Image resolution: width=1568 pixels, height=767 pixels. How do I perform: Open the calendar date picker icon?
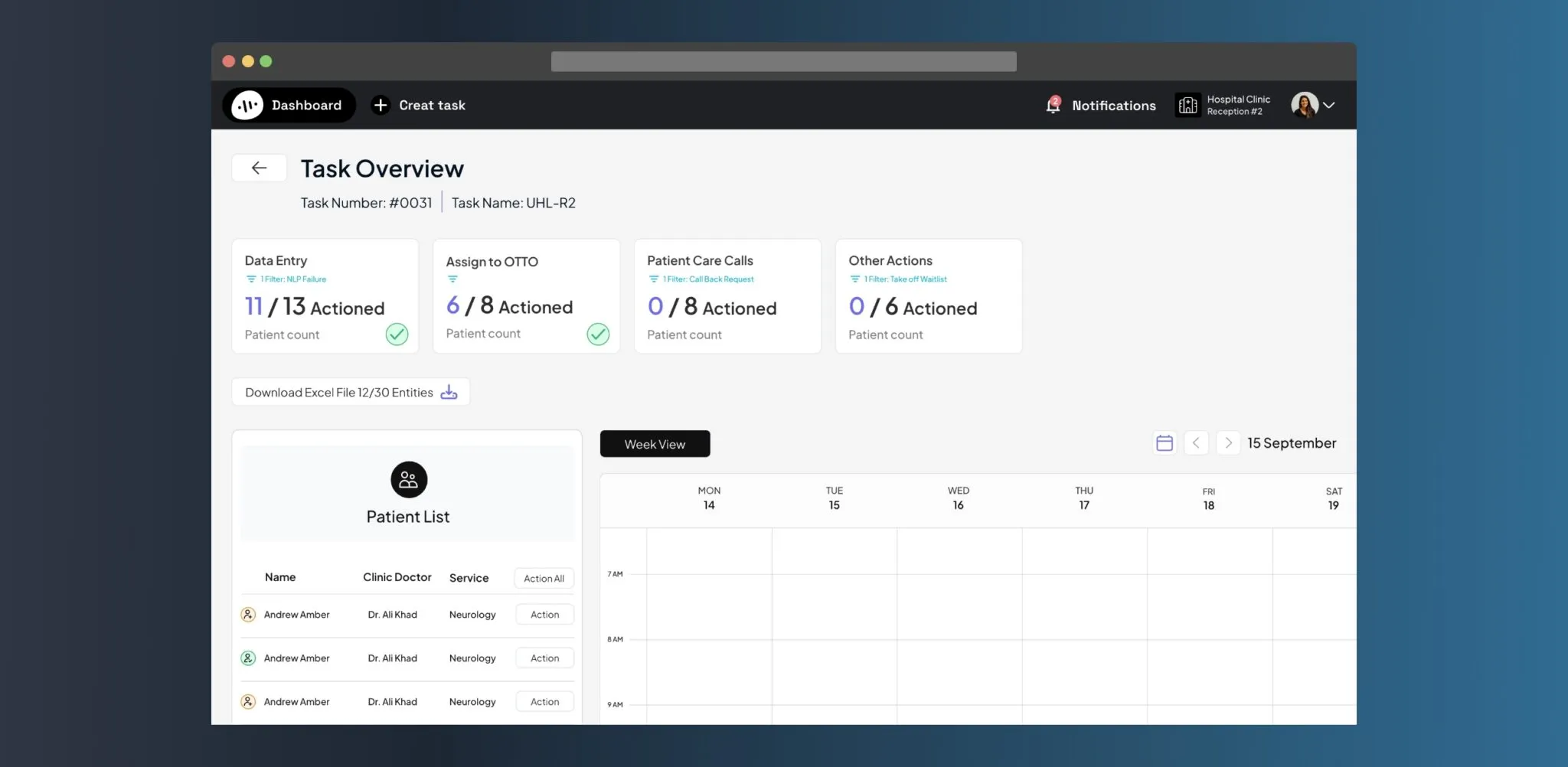coord(1165,442)
